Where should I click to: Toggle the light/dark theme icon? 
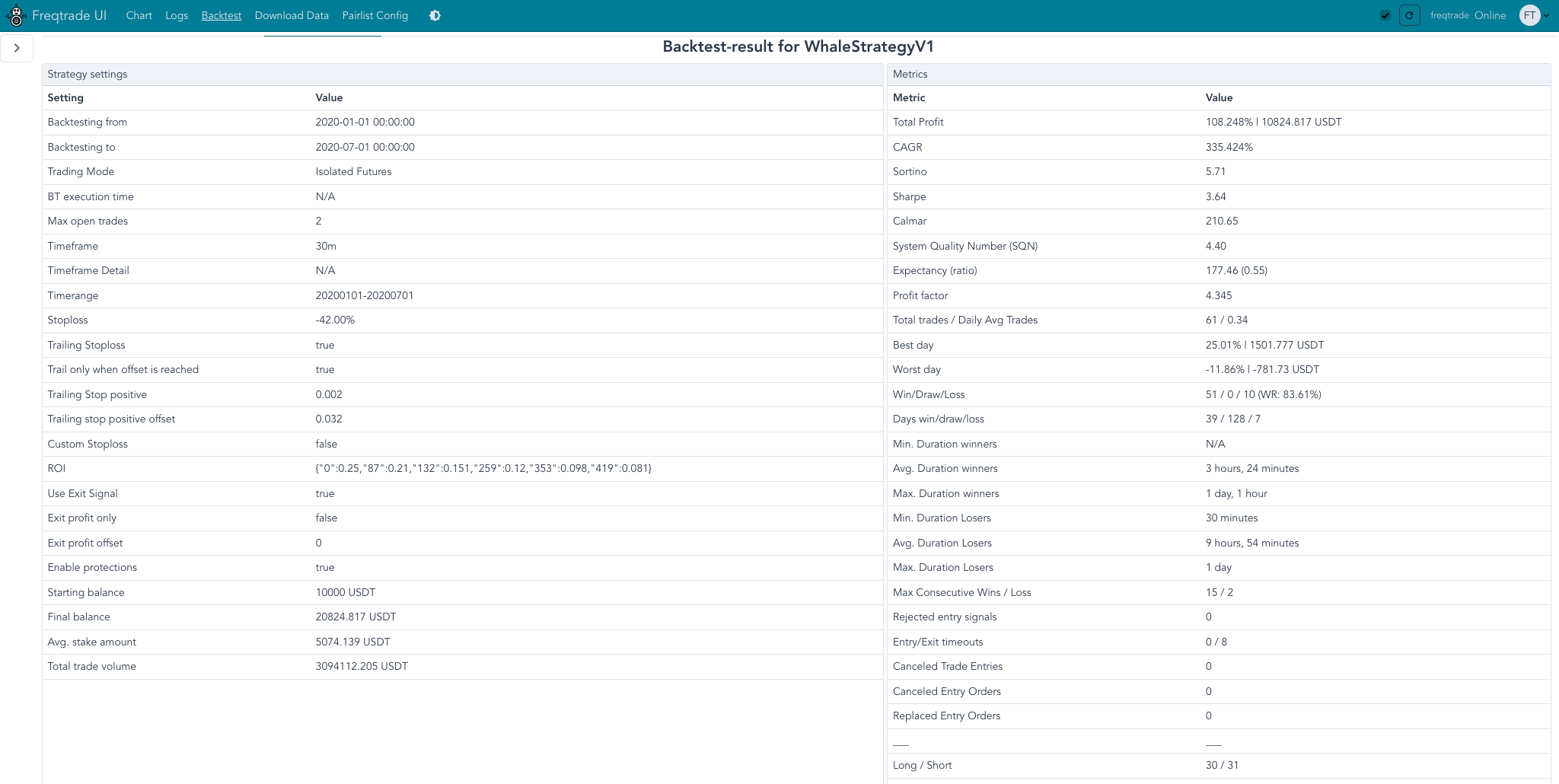435,15
